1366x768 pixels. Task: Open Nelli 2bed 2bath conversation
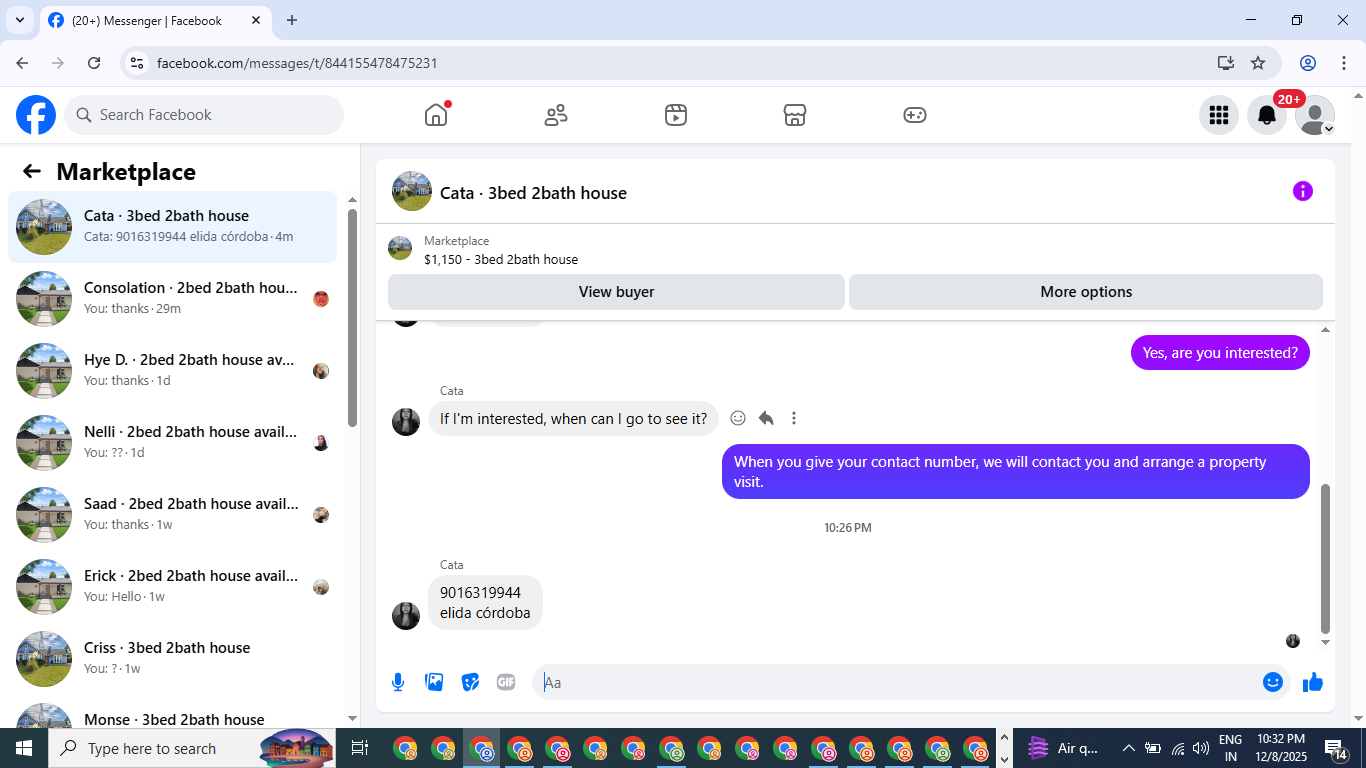point(172,443)
